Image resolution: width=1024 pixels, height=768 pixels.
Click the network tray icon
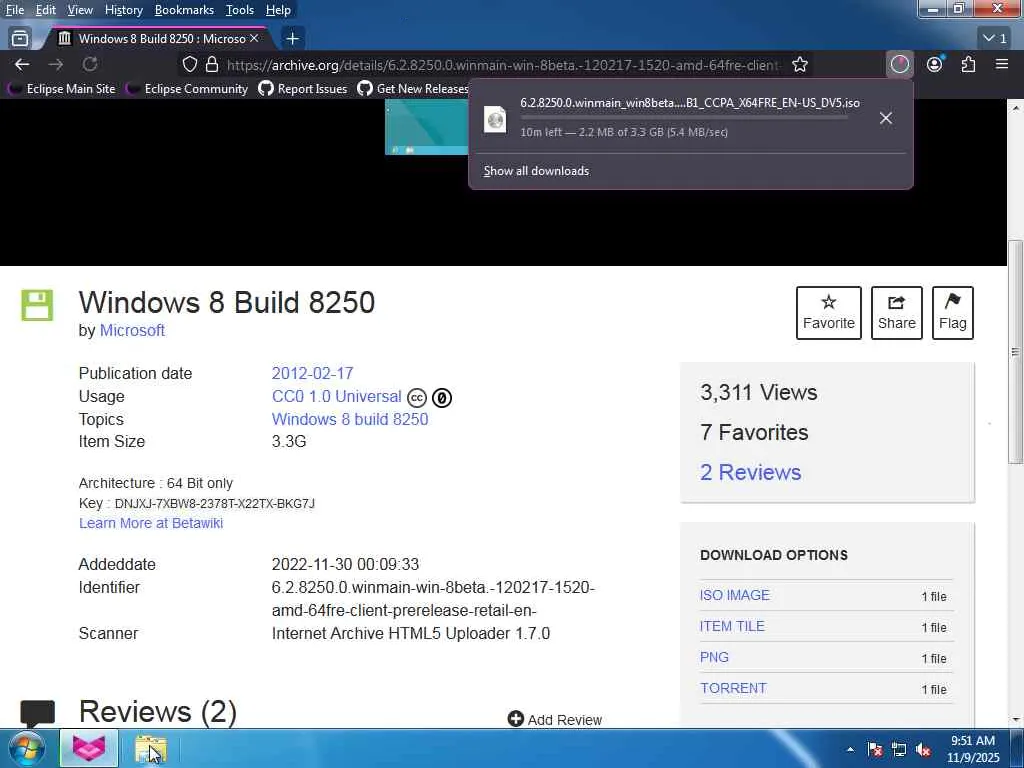tap(899, 750)
